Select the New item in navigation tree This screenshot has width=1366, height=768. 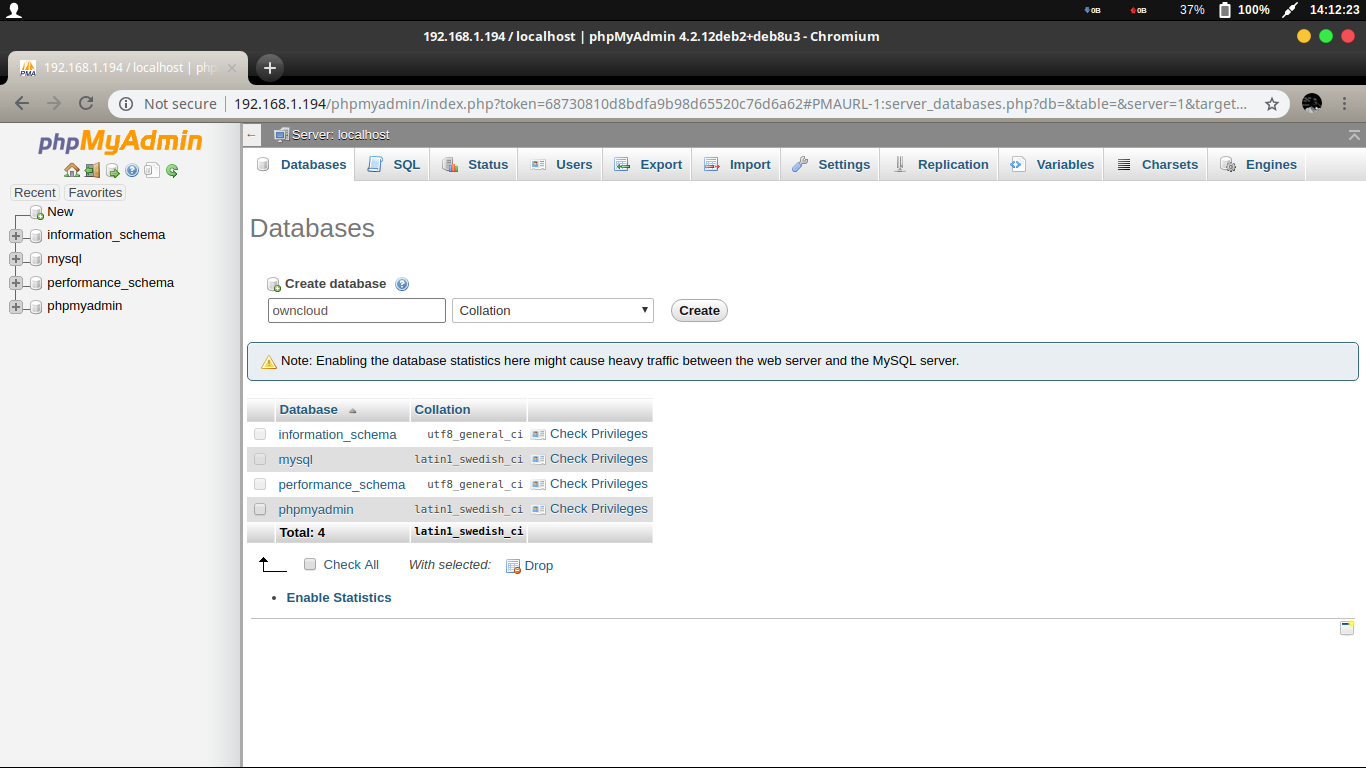60,212
